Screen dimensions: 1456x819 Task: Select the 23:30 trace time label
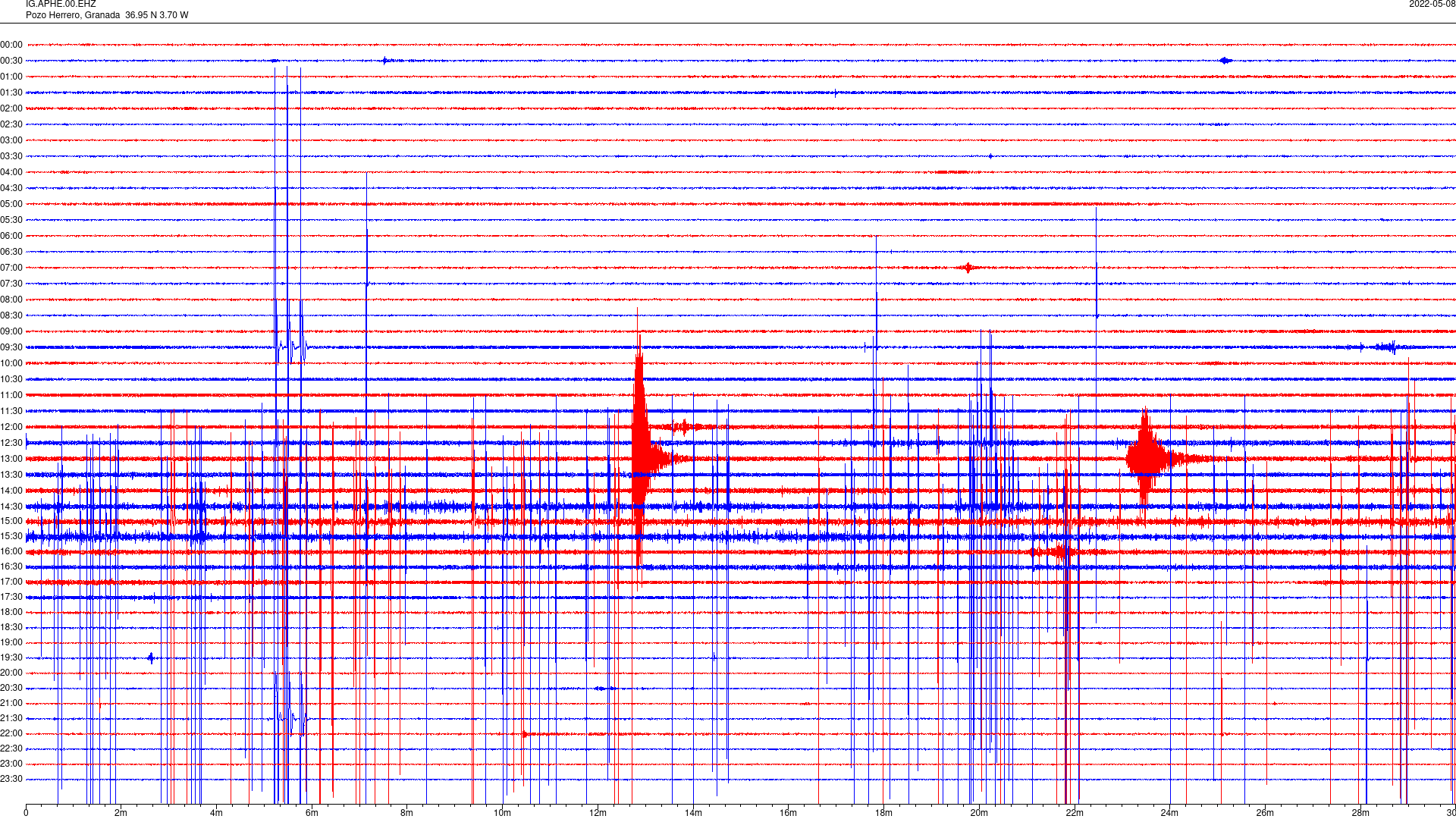[x=11, y=779]
